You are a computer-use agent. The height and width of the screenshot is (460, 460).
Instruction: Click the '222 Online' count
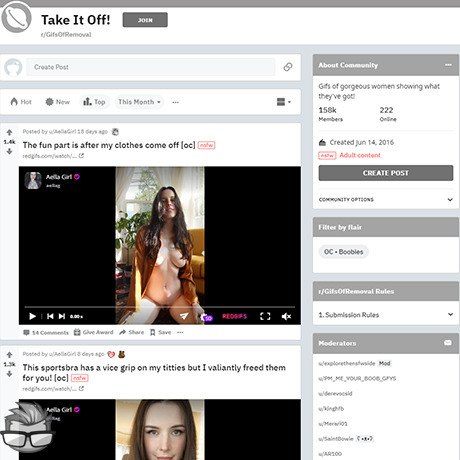click(388, 114)
